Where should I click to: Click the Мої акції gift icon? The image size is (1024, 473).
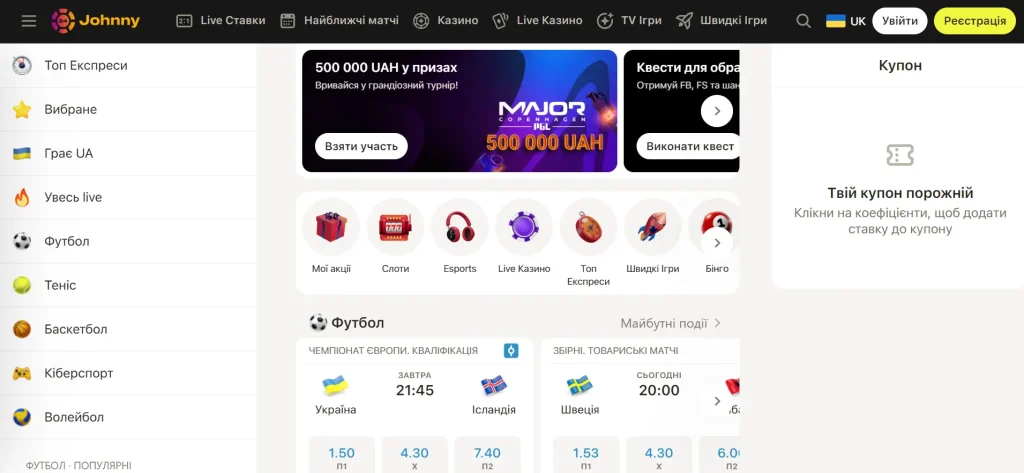point(331,227)
